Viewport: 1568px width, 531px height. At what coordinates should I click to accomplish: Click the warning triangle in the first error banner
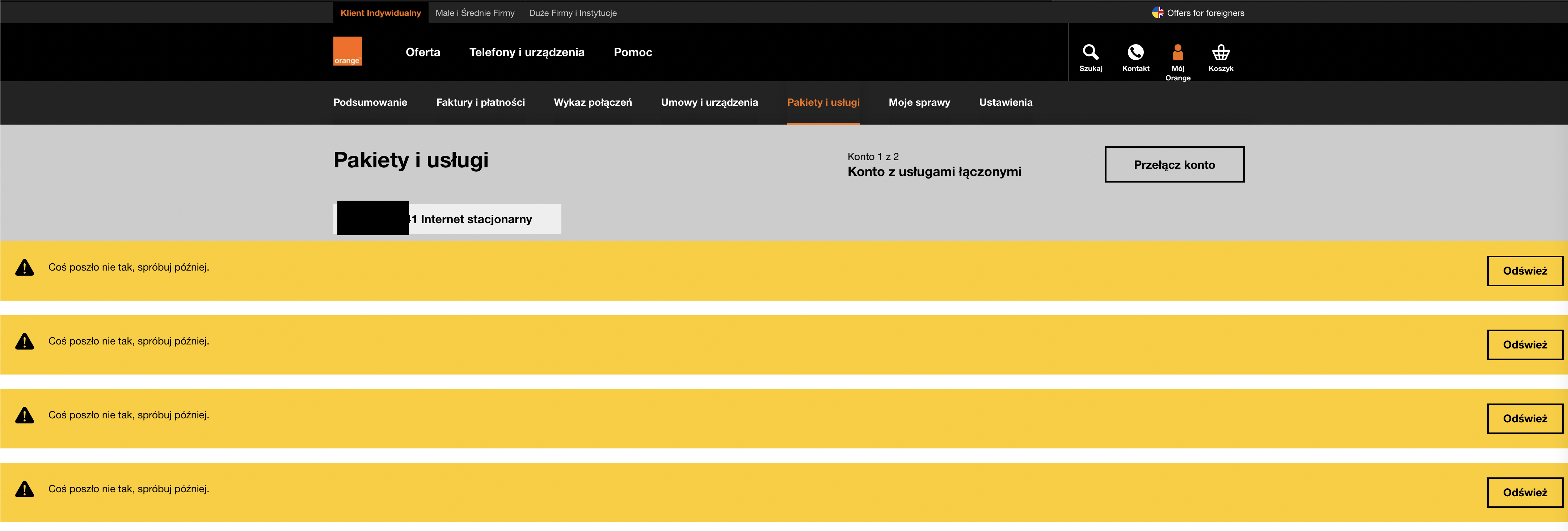pyautogui.click(x=24, y=267)
